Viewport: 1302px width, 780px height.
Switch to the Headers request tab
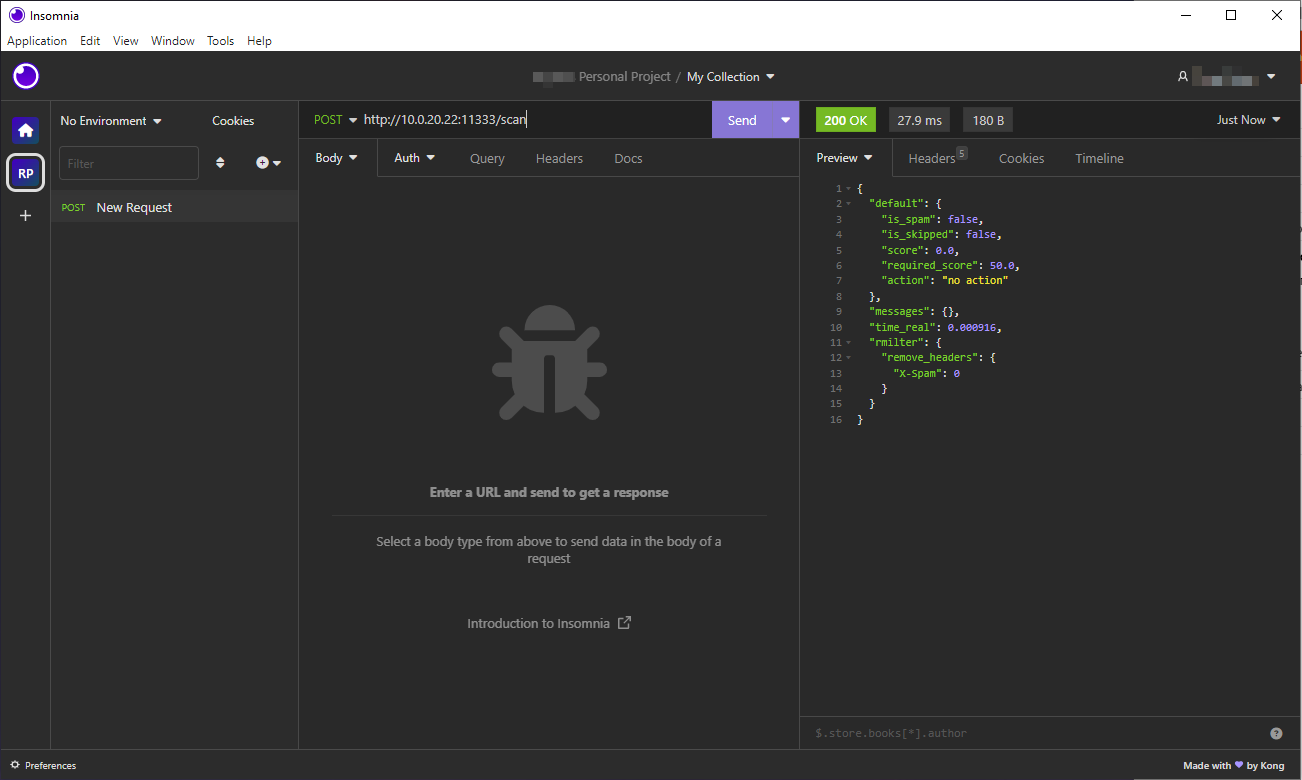click(x=559, y=158)
